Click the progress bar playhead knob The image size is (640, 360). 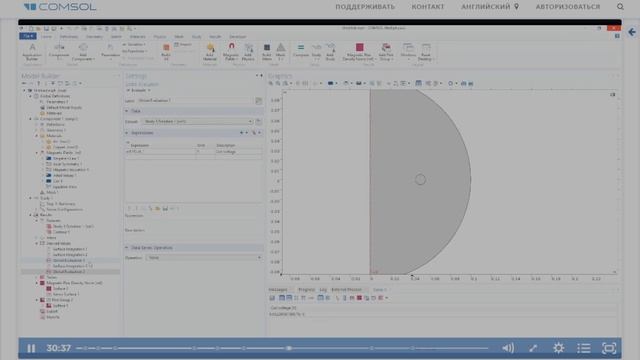(x=289, y=348)
